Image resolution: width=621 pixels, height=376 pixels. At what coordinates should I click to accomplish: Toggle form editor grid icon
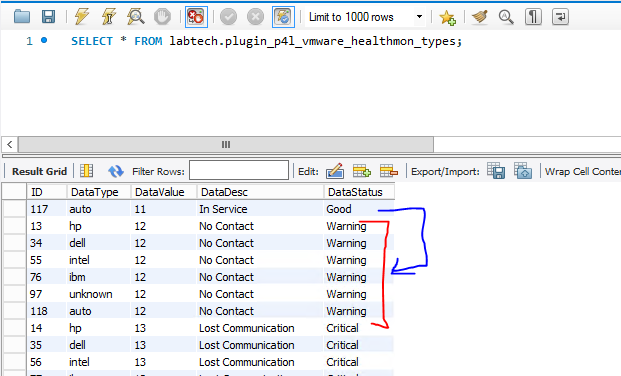tap(86, 171)
